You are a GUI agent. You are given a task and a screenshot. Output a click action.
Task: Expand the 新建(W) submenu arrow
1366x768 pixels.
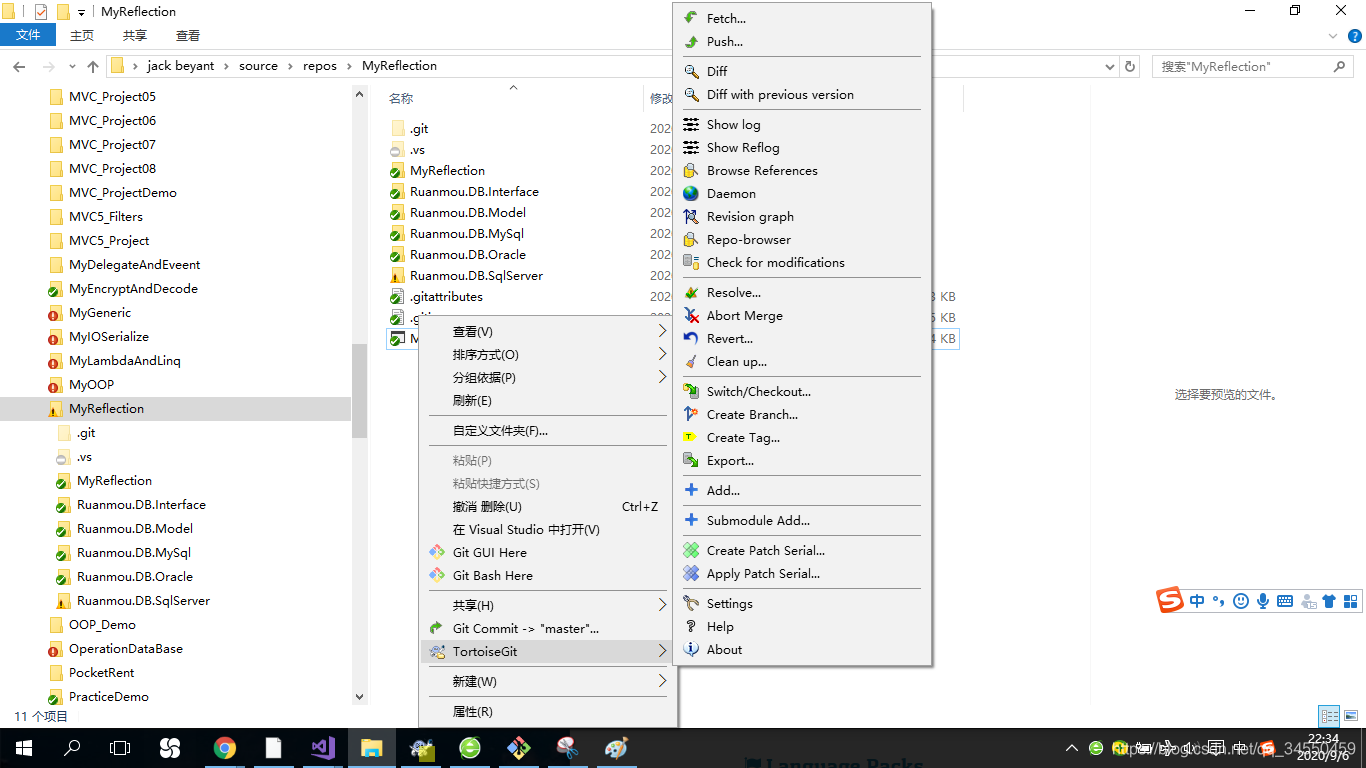pyautogui.click(x=662, y=681)
